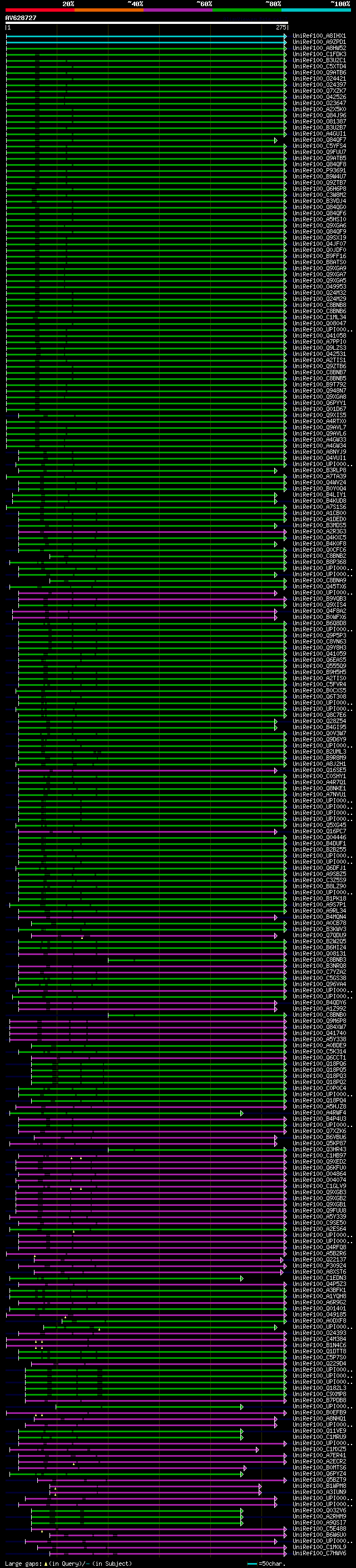Select hit label UniRef100_C1M0L9

click(319, 1546)
